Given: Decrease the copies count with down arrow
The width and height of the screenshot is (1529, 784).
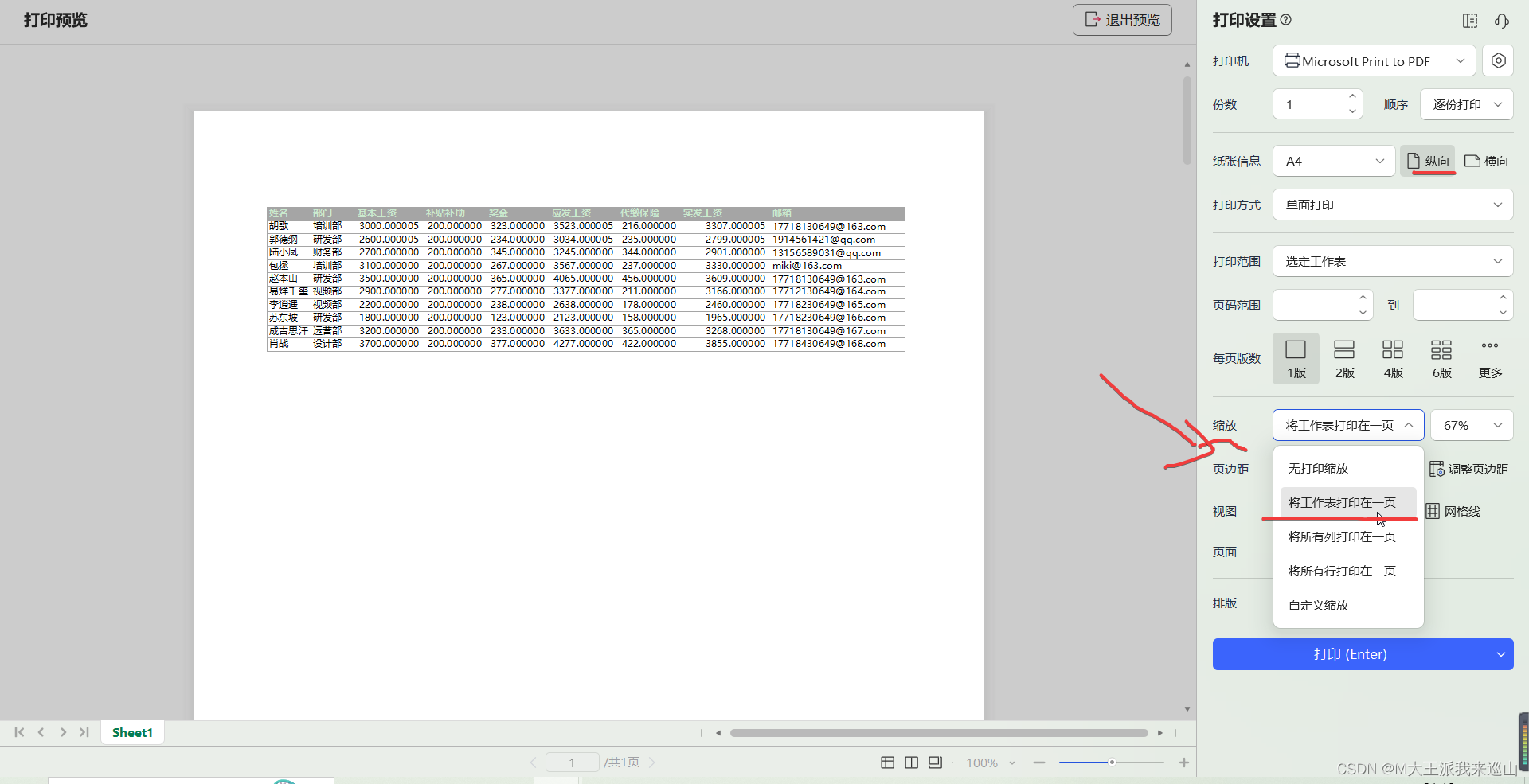Looking at the screenshot, I should pos(1352,111).
